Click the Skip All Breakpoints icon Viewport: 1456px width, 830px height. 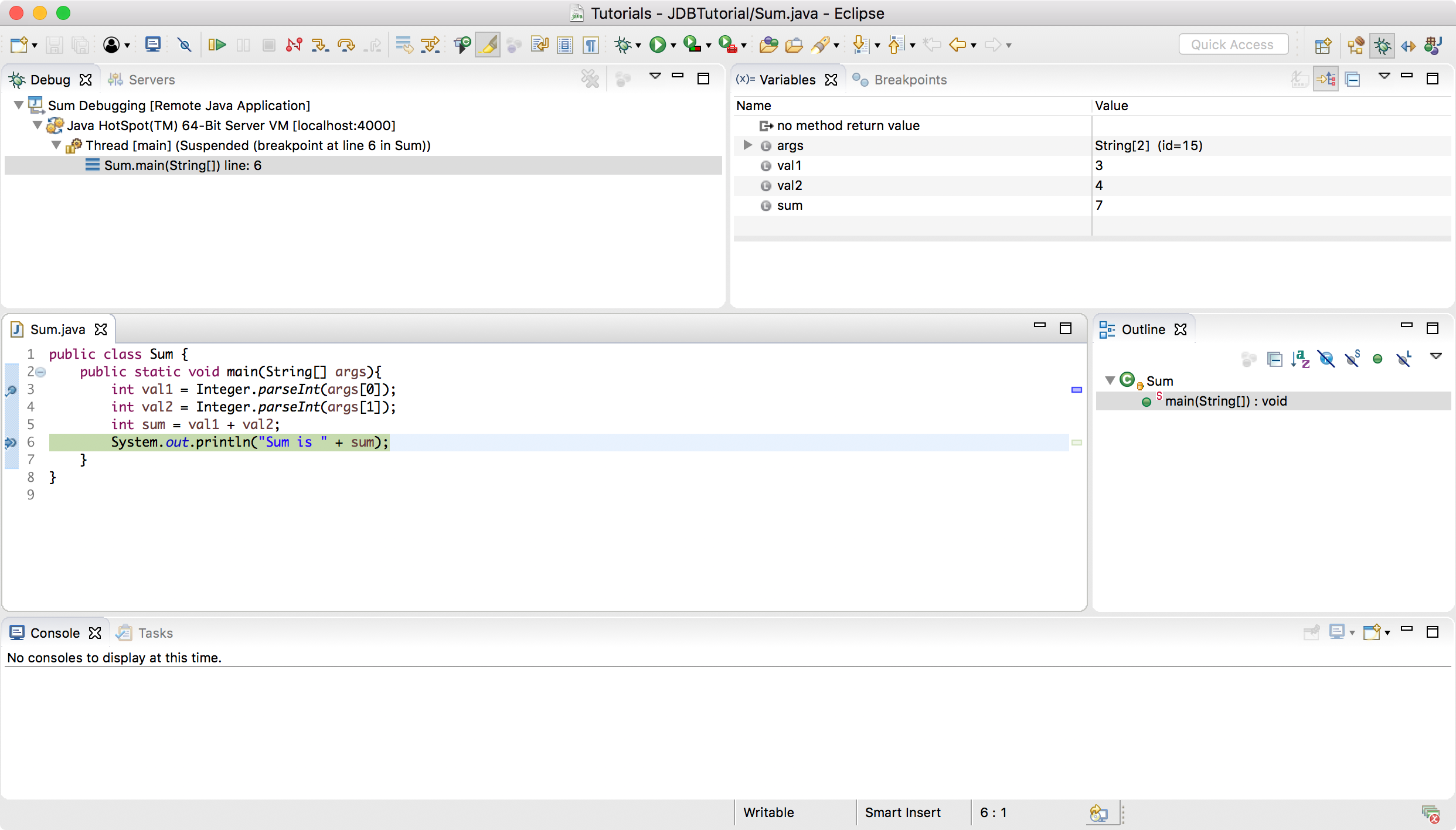click(184, 45)
